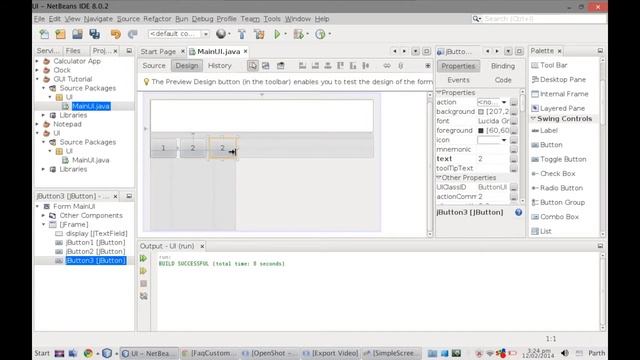
Task: Collapse the Other Properties section
Action: tap(439, 178)
